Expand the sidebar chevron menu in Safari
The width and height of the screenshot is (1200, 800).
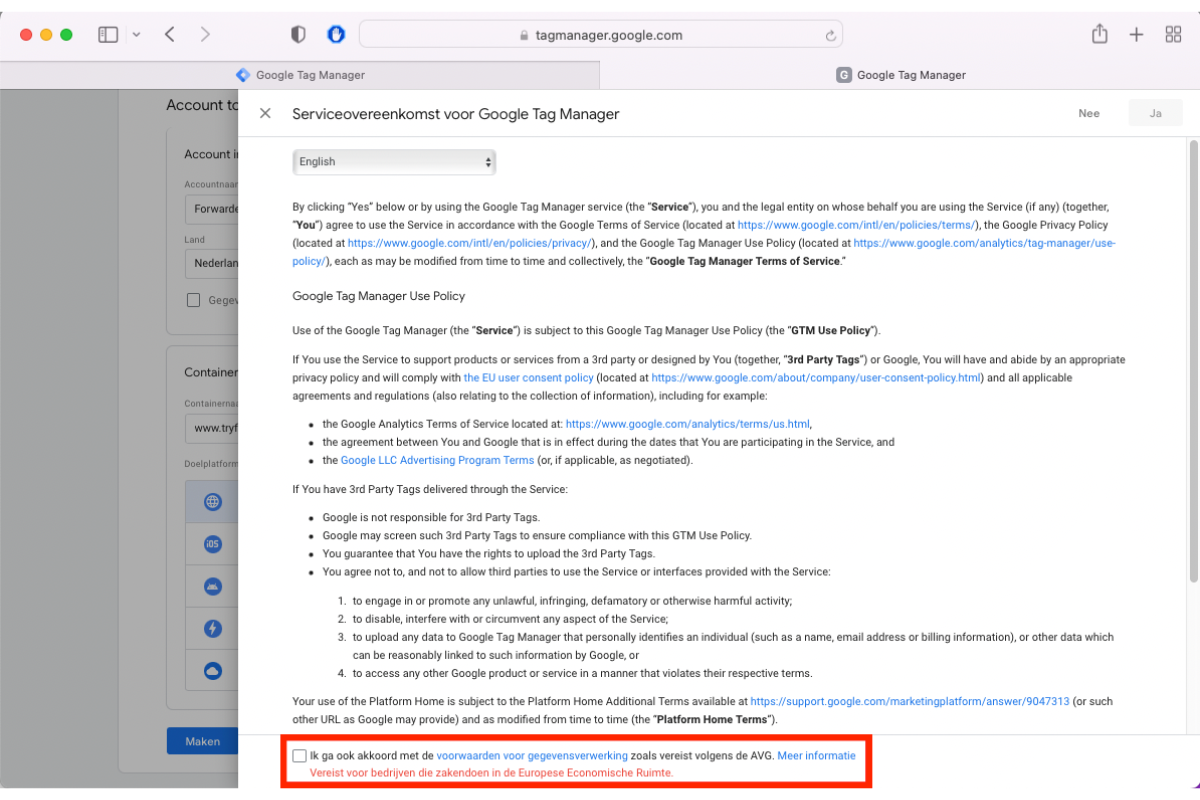[x=136, y=35]
